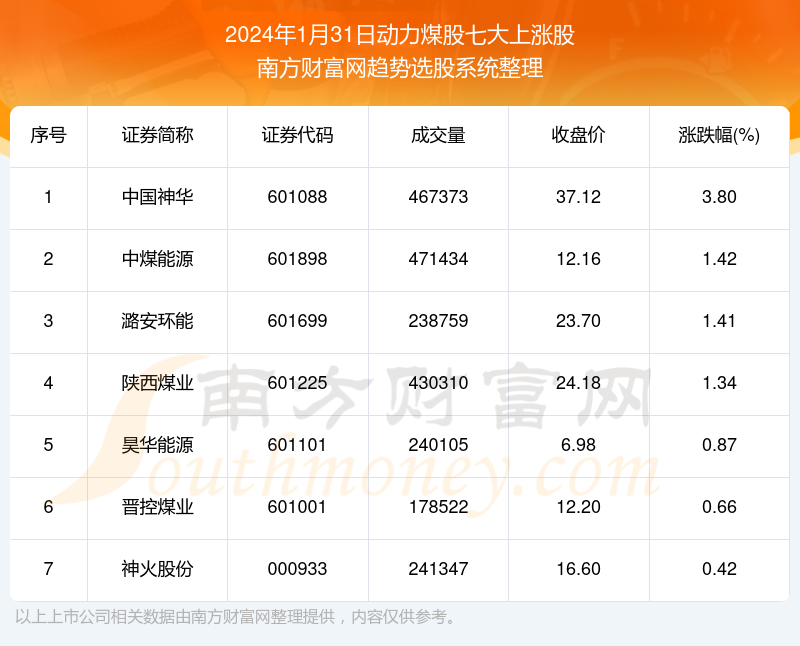Image resolution: width=800 pixels, height=646 pixels.
Task: Click stock code 601898
Action: point(297,259)
